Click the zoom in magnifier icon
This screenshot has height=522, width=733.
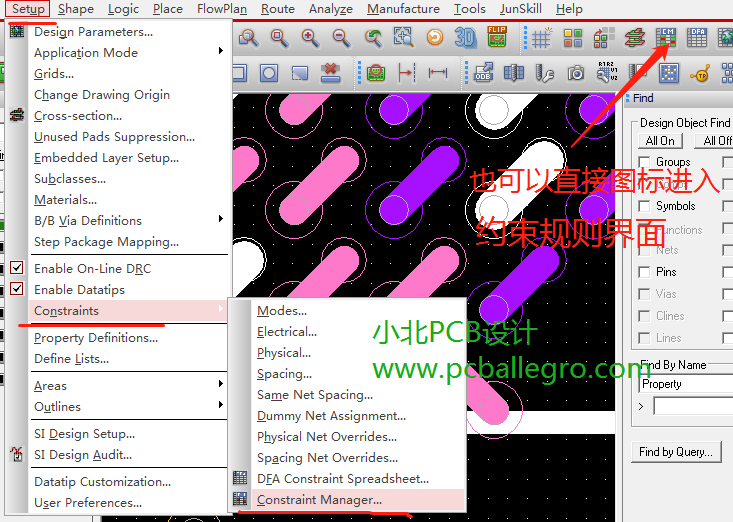[x=310, y=37]
